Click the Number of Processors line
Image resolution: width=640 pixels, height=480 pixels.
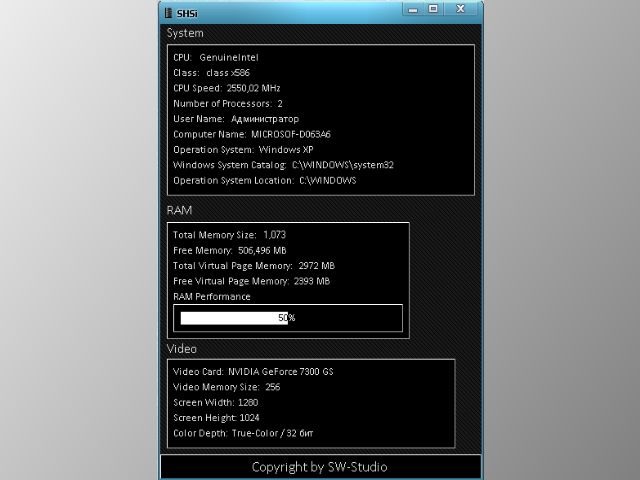click(228, 103)
